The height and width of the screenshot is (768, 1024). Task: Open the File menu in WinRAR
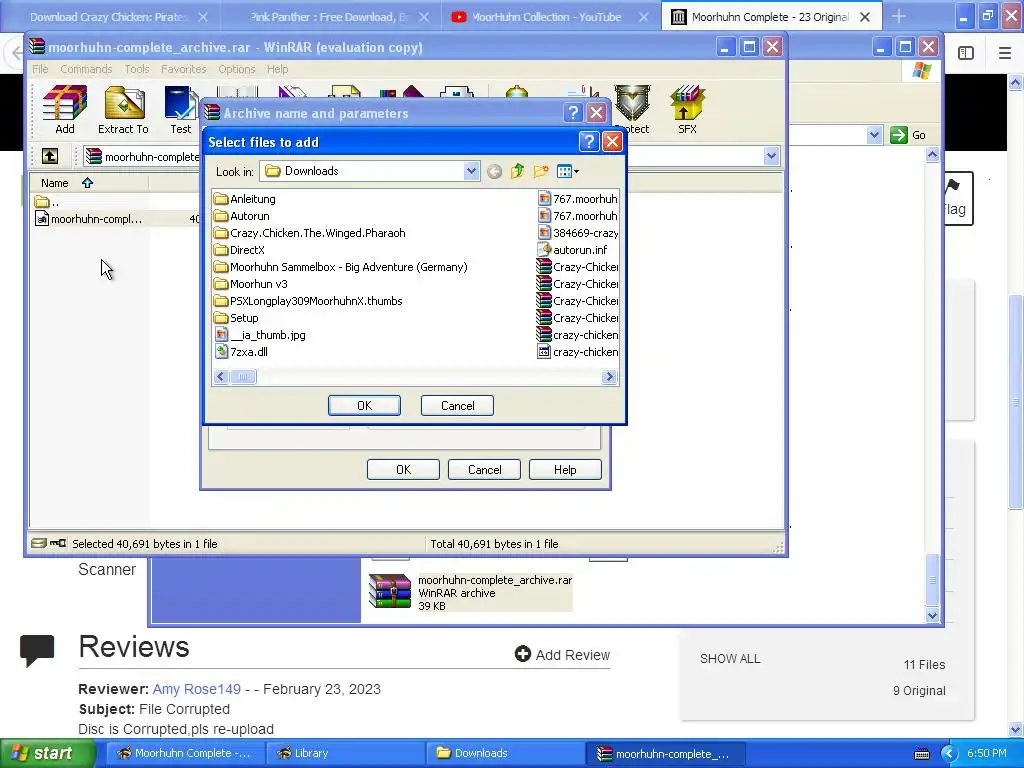(40, 69)
